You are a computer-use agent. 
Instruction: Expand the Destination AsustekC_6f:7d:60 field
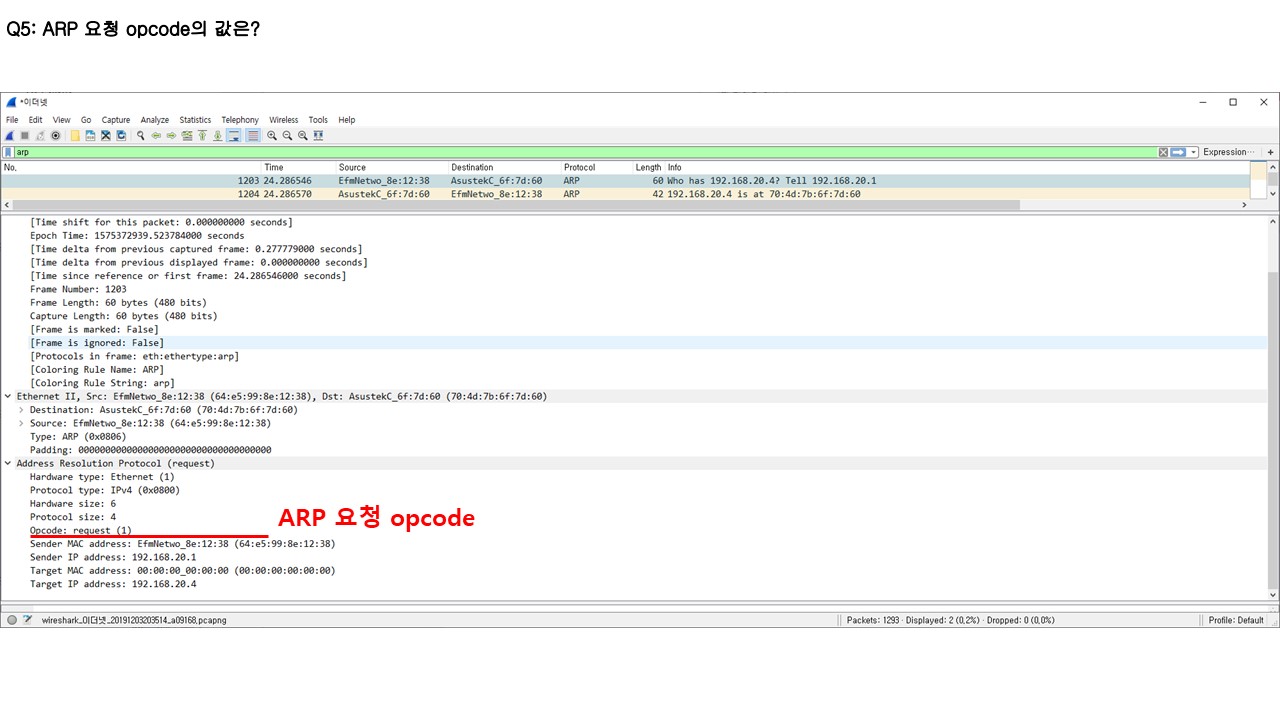pos(21,410)
